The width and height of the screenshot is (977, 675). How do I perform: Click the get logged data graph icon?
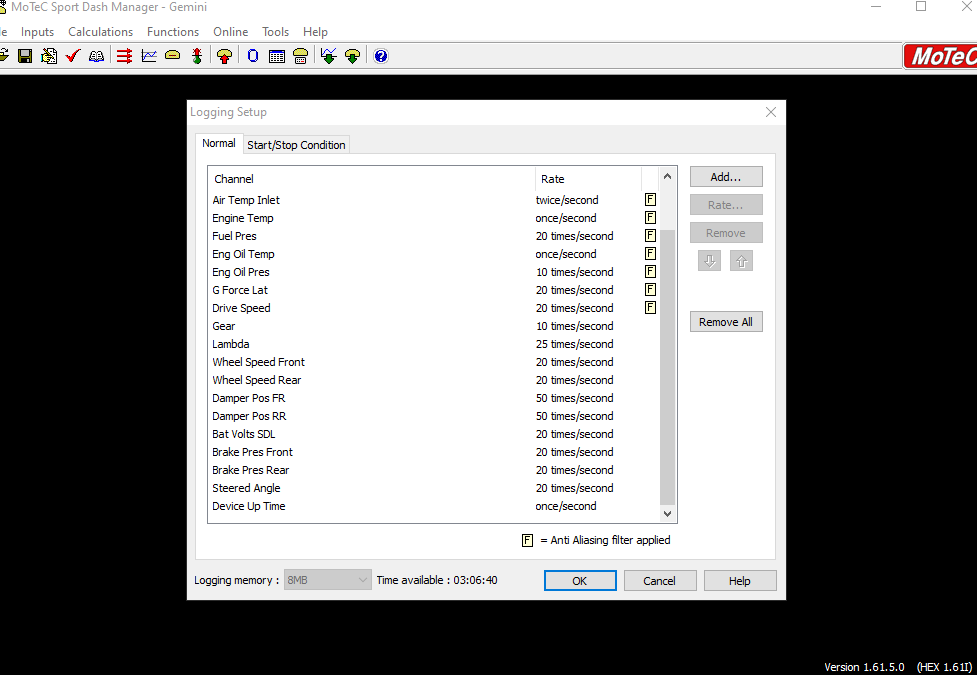pyautogui.click(x=328, y=56)
